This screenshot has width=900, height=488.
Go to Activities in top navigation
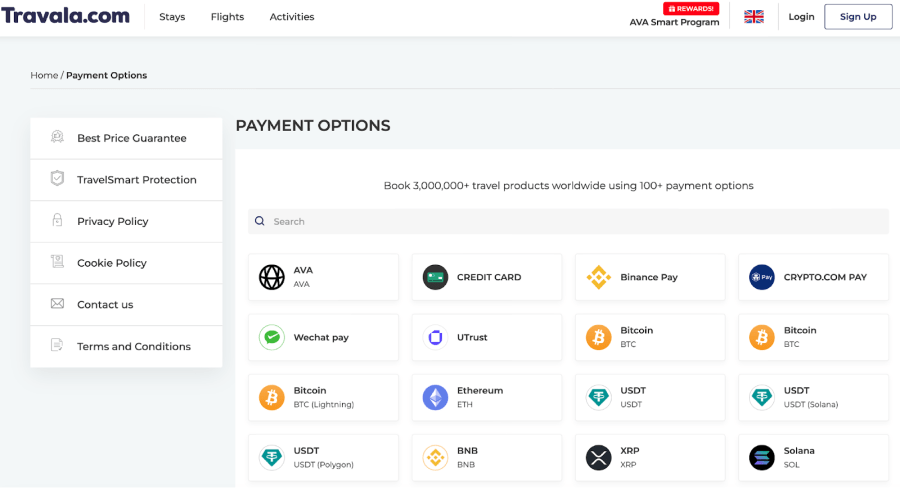[292, 17]
